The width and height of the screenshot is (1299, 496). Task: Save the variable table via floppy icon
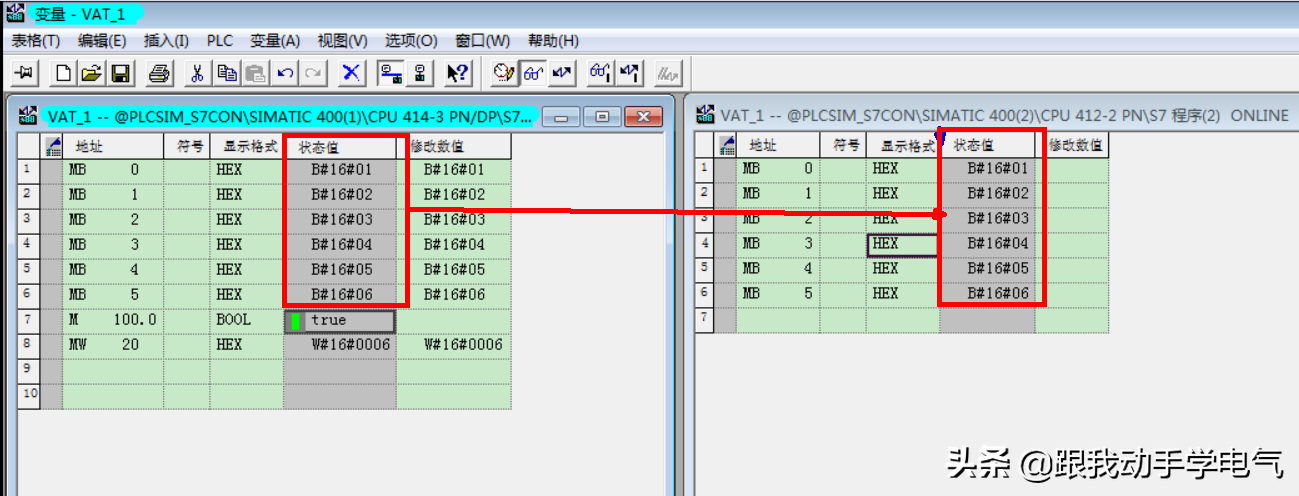click(x=120, y=73)
